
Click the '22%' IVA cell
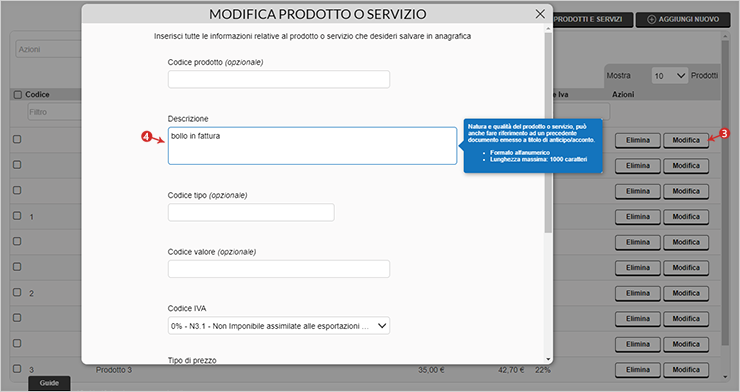point(543,370)
